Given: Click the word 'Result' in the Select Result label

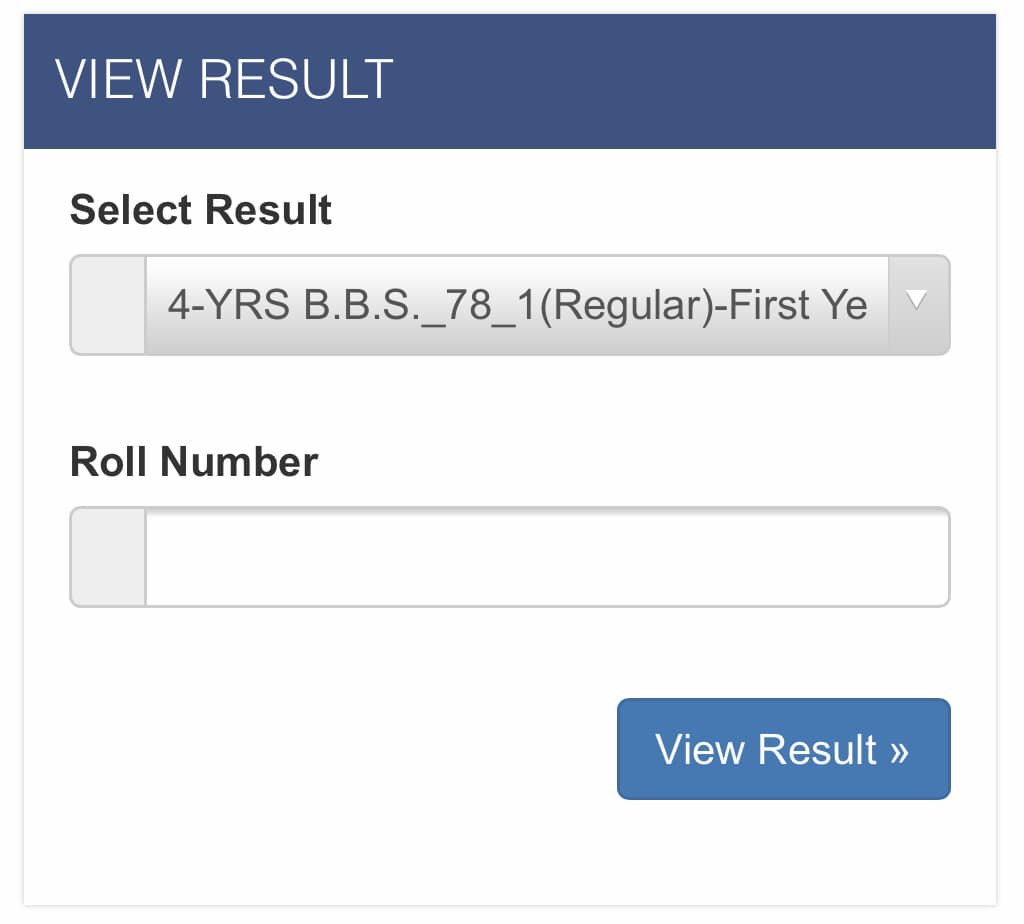Looking at the screenshot, I should pos(268,210).
